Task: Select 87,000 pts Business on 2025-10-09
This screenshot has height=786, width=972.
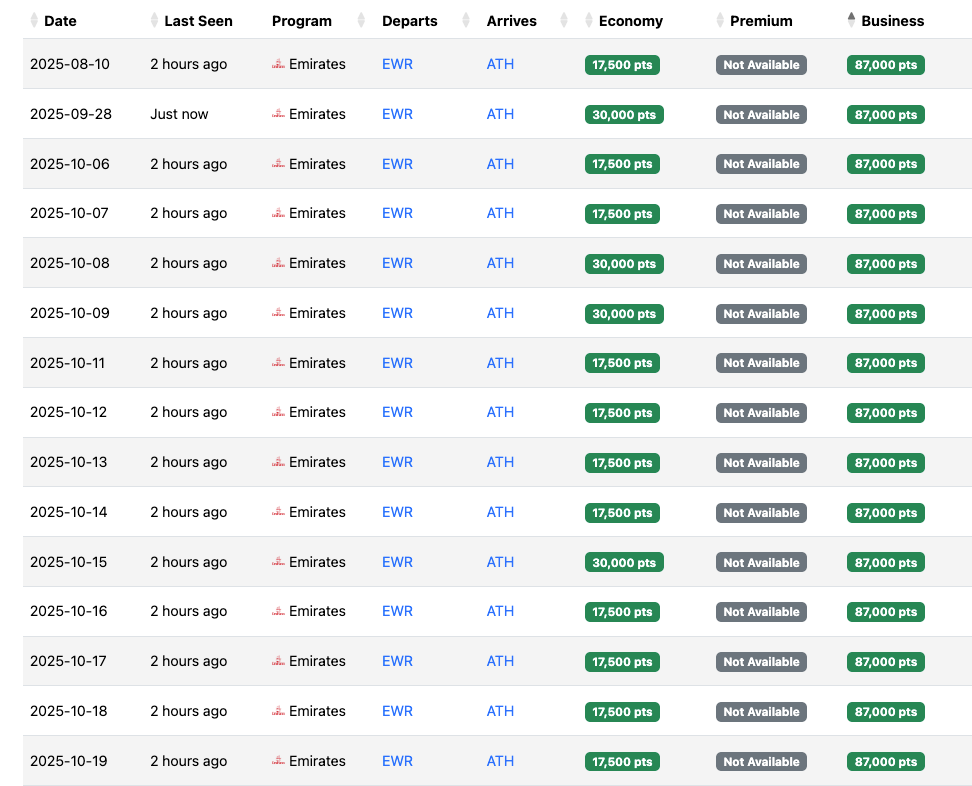Action: point(886,314)
